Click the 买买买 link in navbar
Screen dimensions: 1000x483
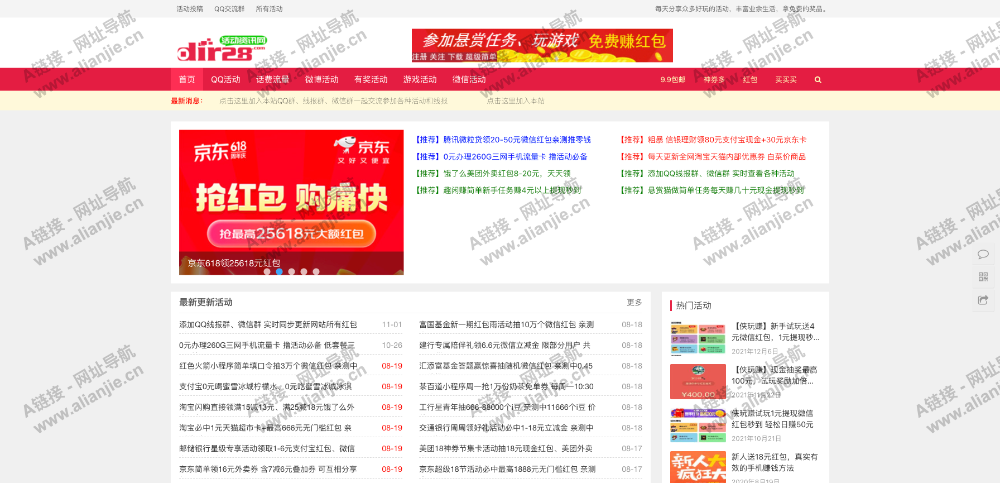click(786, 79)
